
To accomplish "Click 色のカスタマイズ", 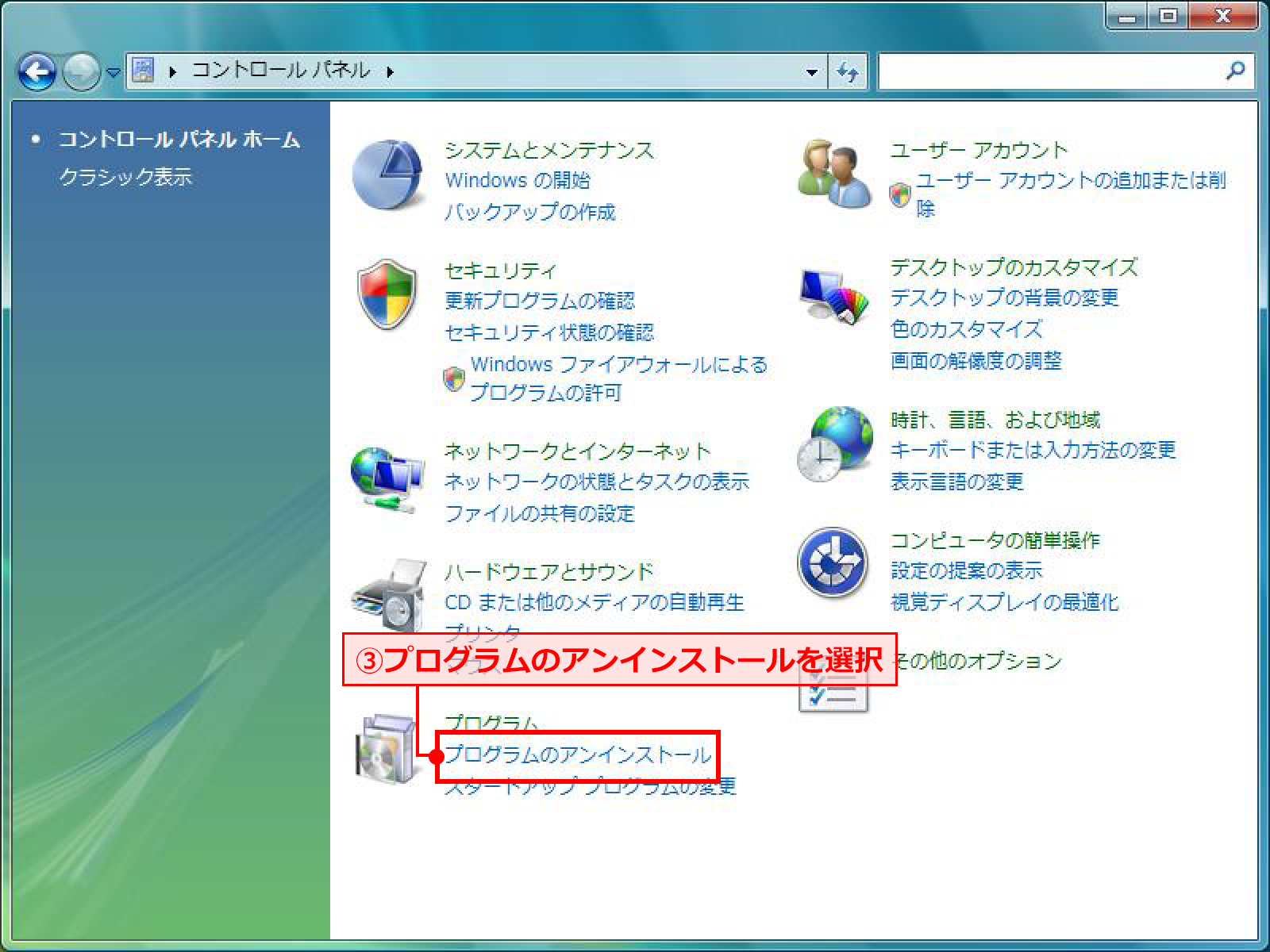I will click(x=966, y=329).
